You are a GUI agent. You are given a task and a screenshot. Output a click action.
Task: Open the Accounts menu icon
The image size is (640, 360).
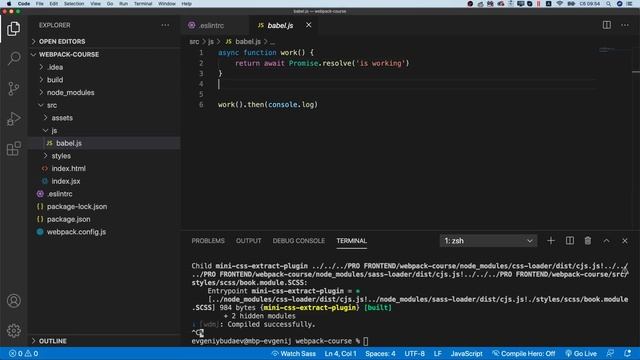tap(13, 301)
